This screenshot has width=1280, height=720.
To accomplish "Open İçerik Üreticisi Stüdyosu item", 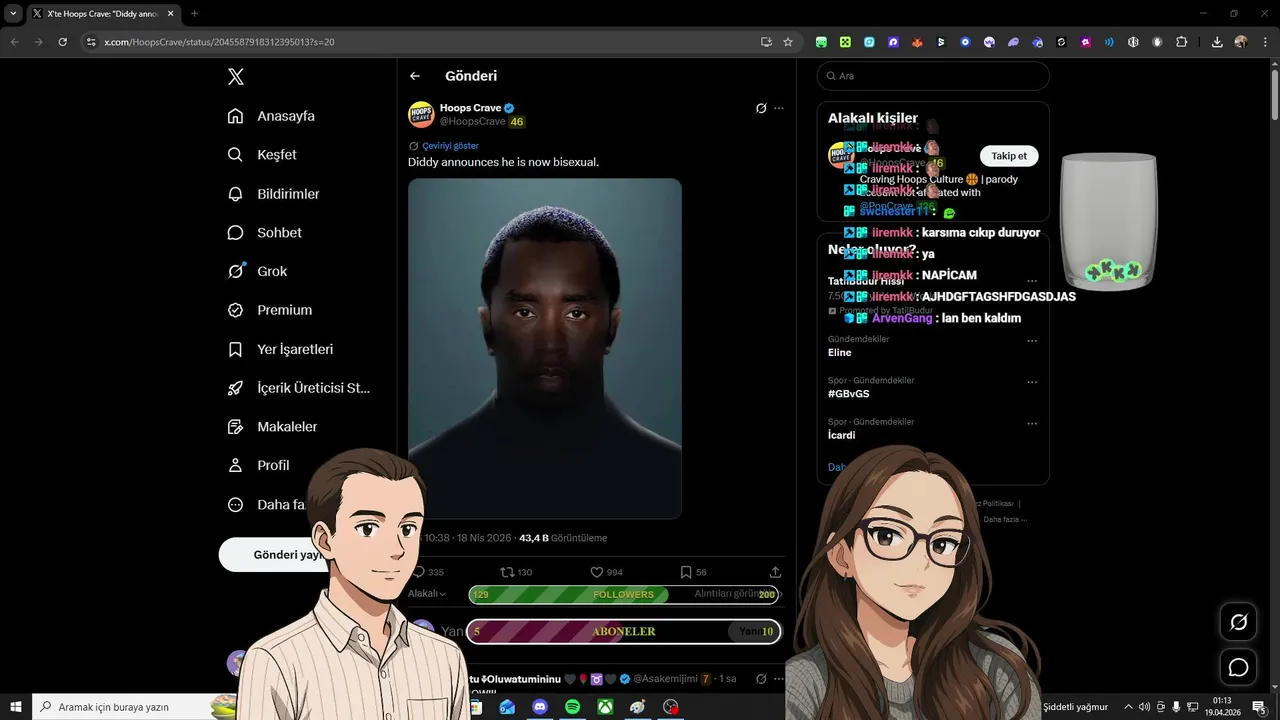I will coord(299,388).
